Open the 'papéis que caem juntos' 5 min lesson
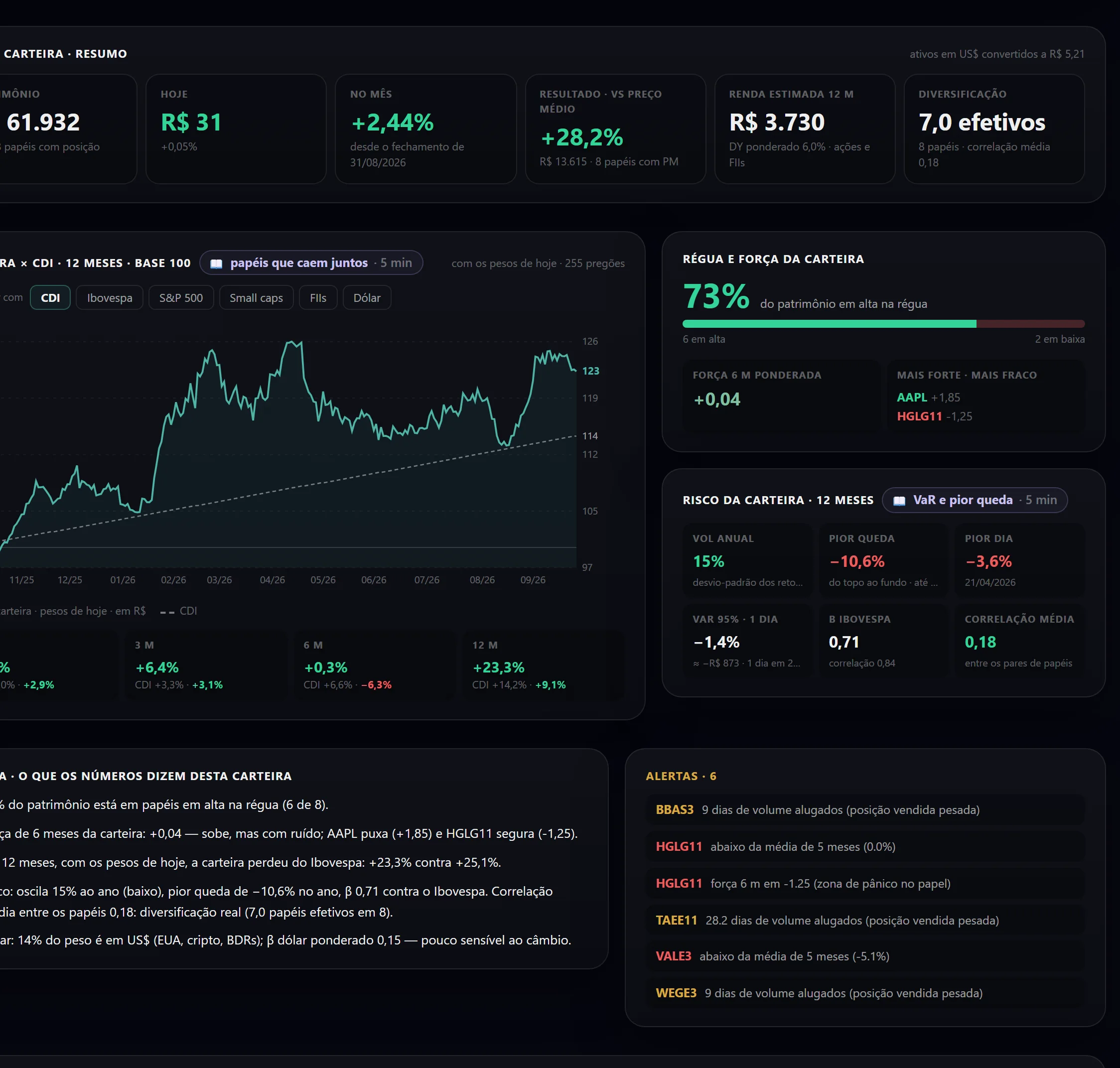This screenshot has width=1120, height=1068. [x=311, y=263]
